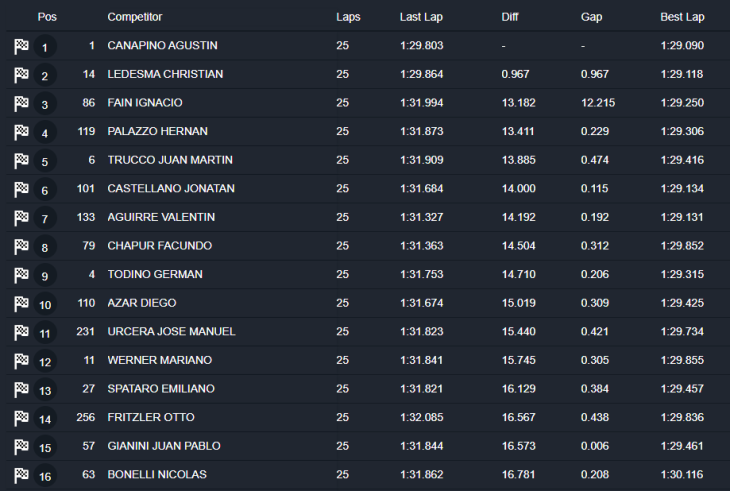Click the position 4 badge
730x491 pixels.
pyautogui.click(x=45, y=133)
